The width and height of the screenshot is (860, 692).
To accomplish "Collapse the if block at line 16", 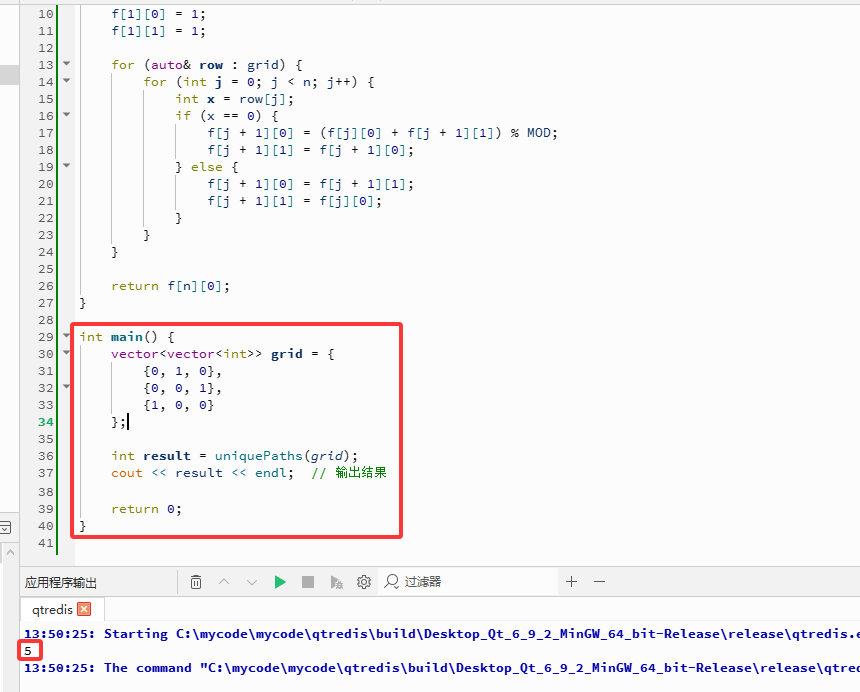I will [x=67, y=115].
